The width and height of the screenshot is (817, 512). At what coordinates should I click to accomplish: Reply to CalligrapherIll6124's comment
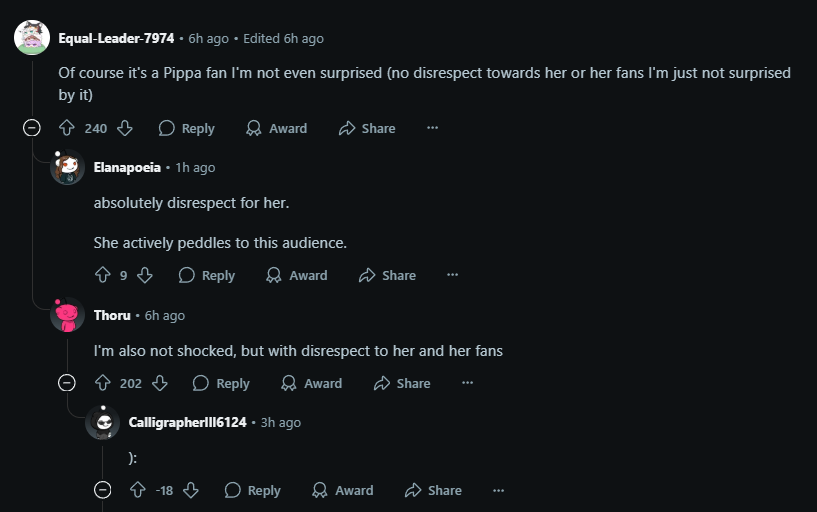253,490
